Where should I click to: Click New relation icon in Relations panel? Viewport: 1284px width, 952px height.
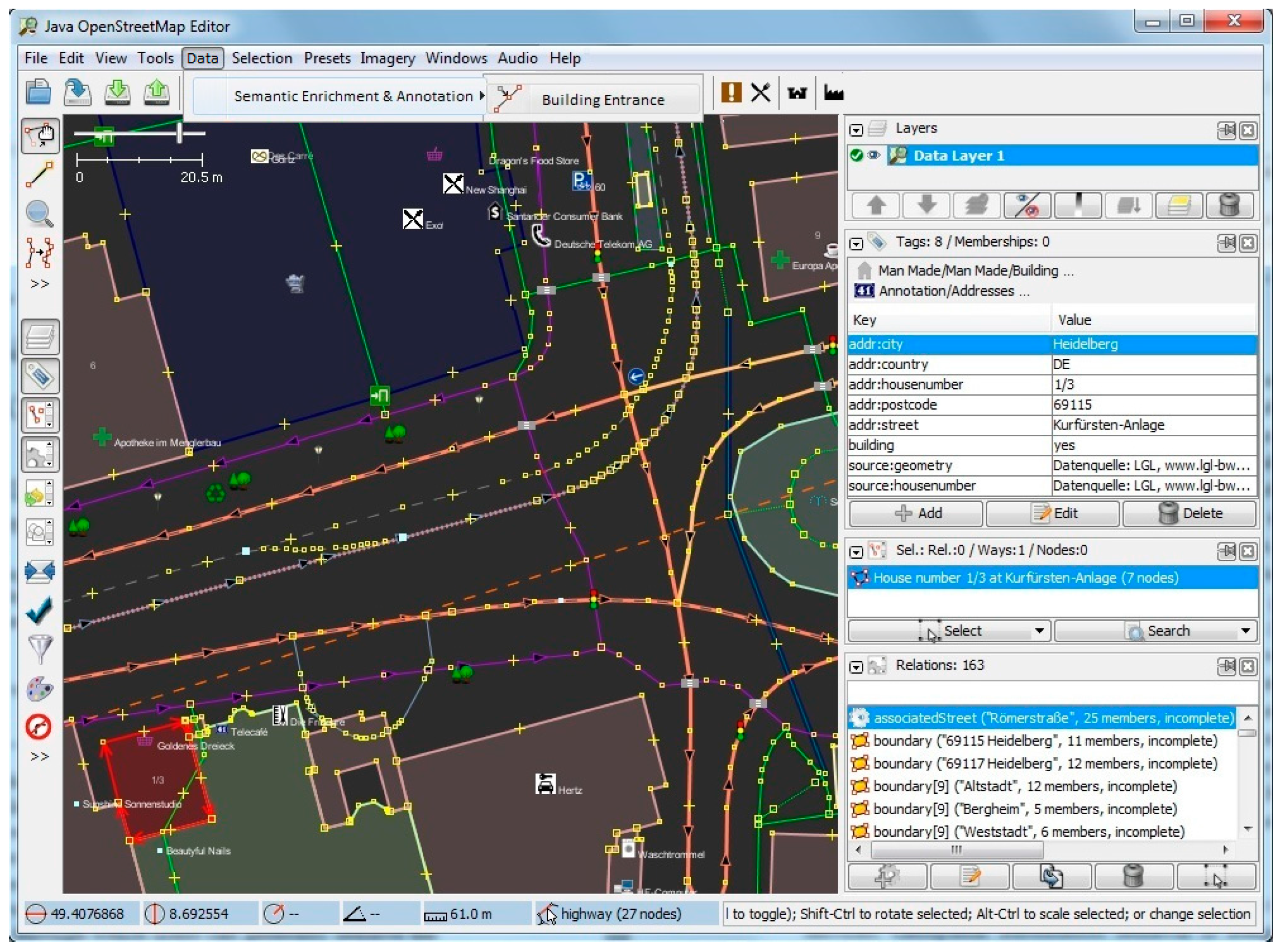click(887, 877)
